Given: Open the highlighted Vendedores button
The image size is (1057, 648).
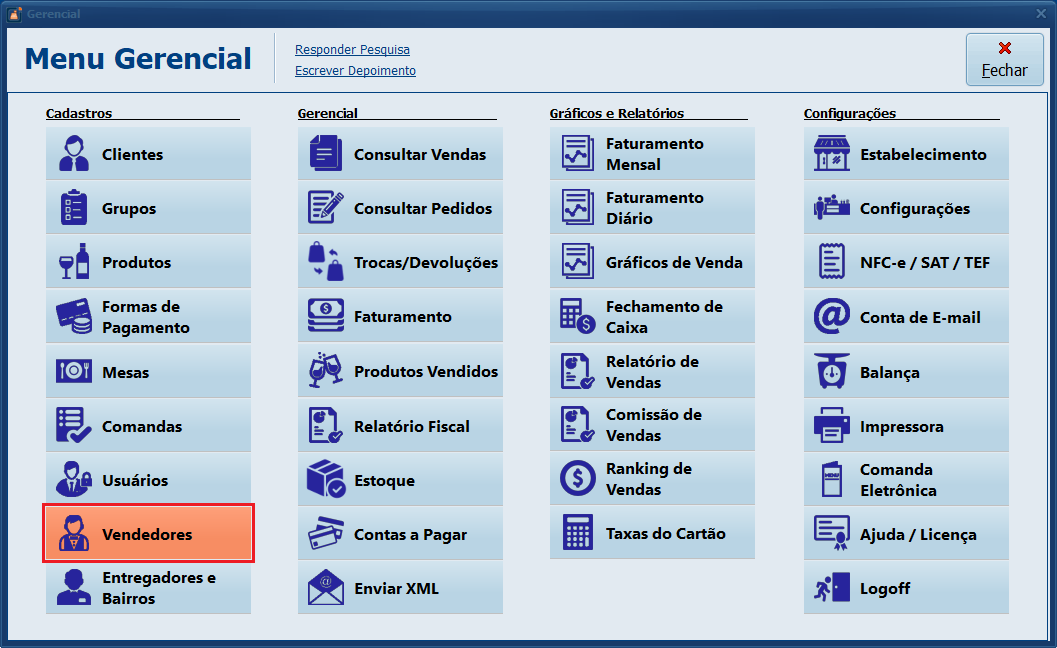Looking at the screenshot, I should pos(148,534).
